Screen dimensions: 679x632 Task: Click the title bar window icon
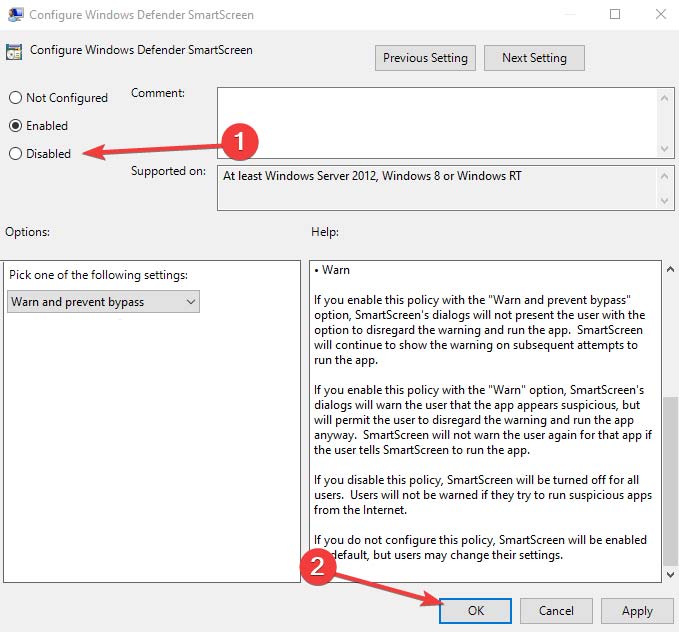[16, 15]
